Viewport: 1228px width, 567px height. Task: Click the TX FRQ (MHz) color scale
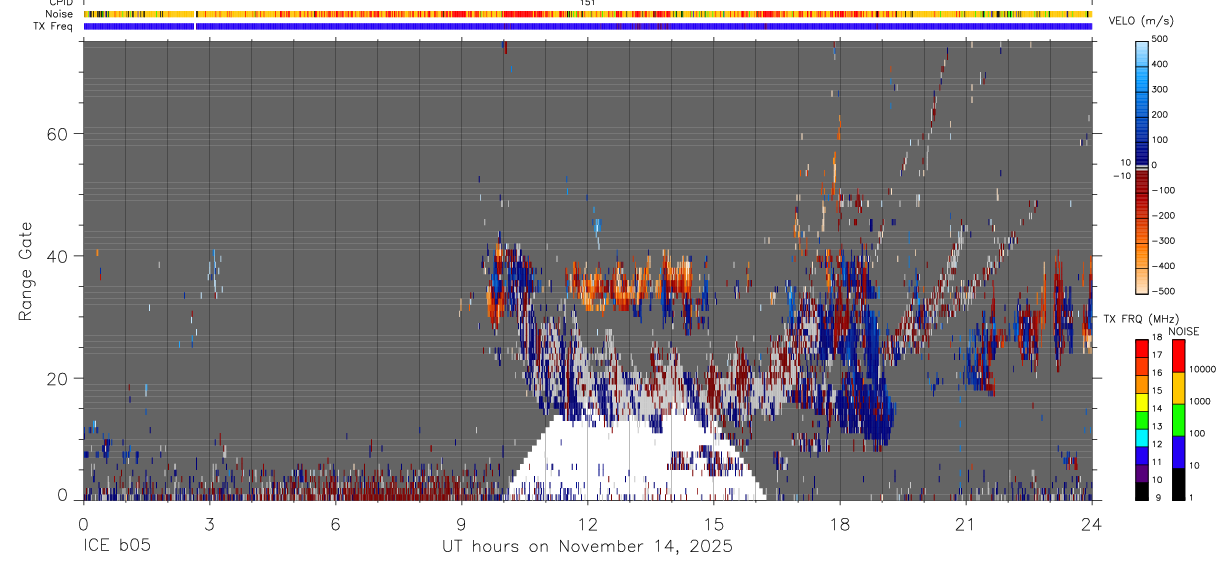point(1143,418)
